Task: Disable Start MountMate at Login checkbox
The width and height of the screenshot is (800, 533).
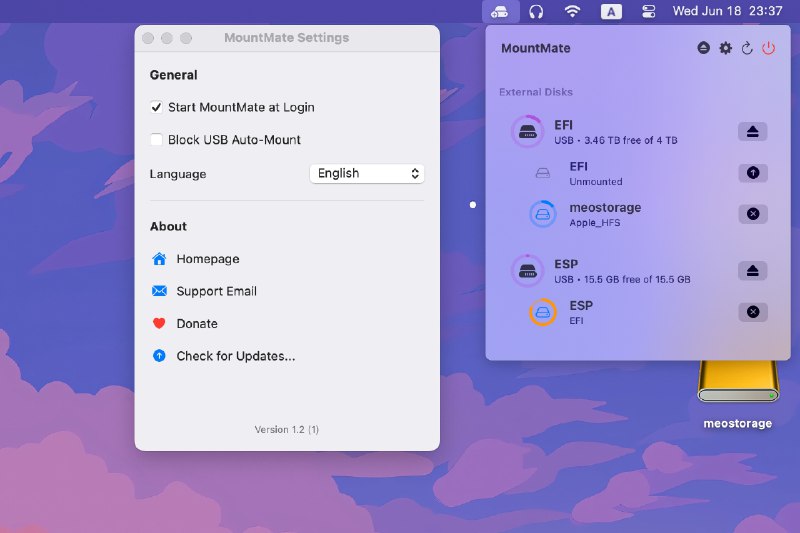Action: click(157, 107)
